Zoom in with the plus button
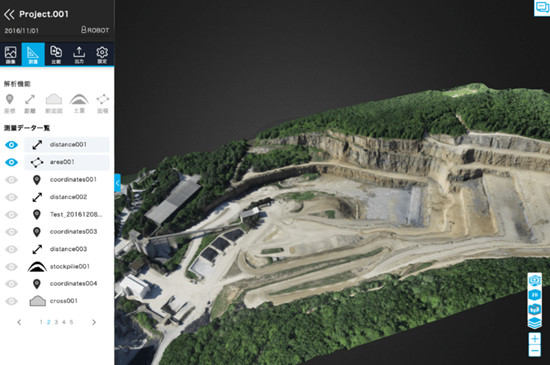Viewport: 550px width, 365px height. 535,339
